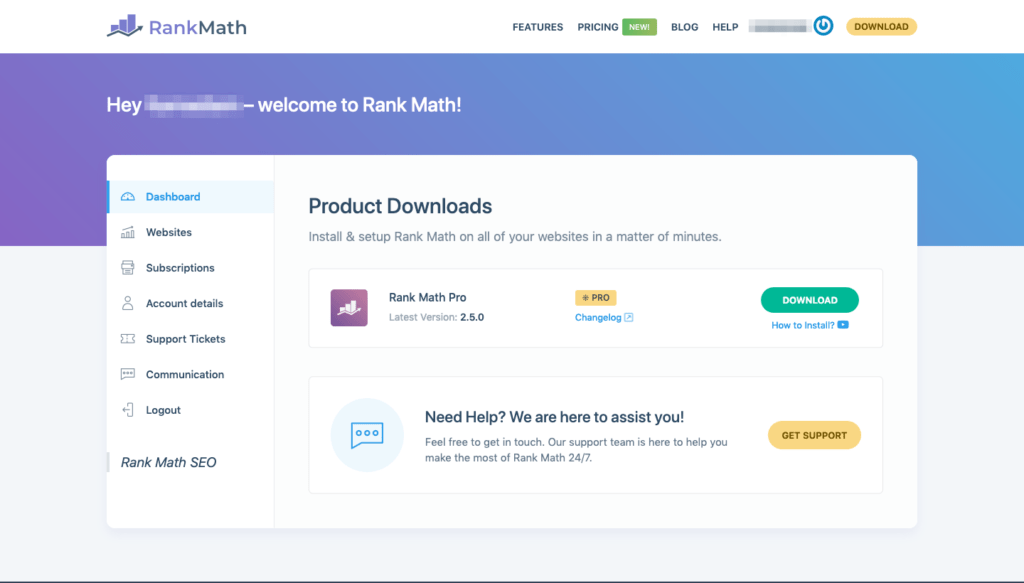Open the How to Install? link

(803, 325)
